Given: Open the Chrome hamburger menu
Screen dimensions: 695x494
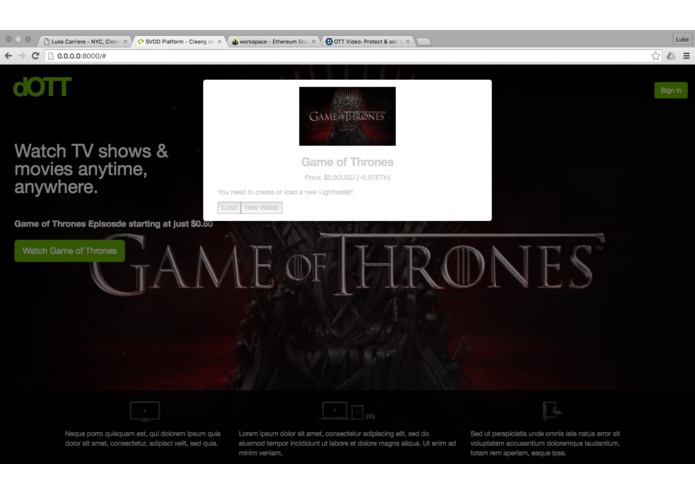Looking at the screenshot, I should pos(686,56).
